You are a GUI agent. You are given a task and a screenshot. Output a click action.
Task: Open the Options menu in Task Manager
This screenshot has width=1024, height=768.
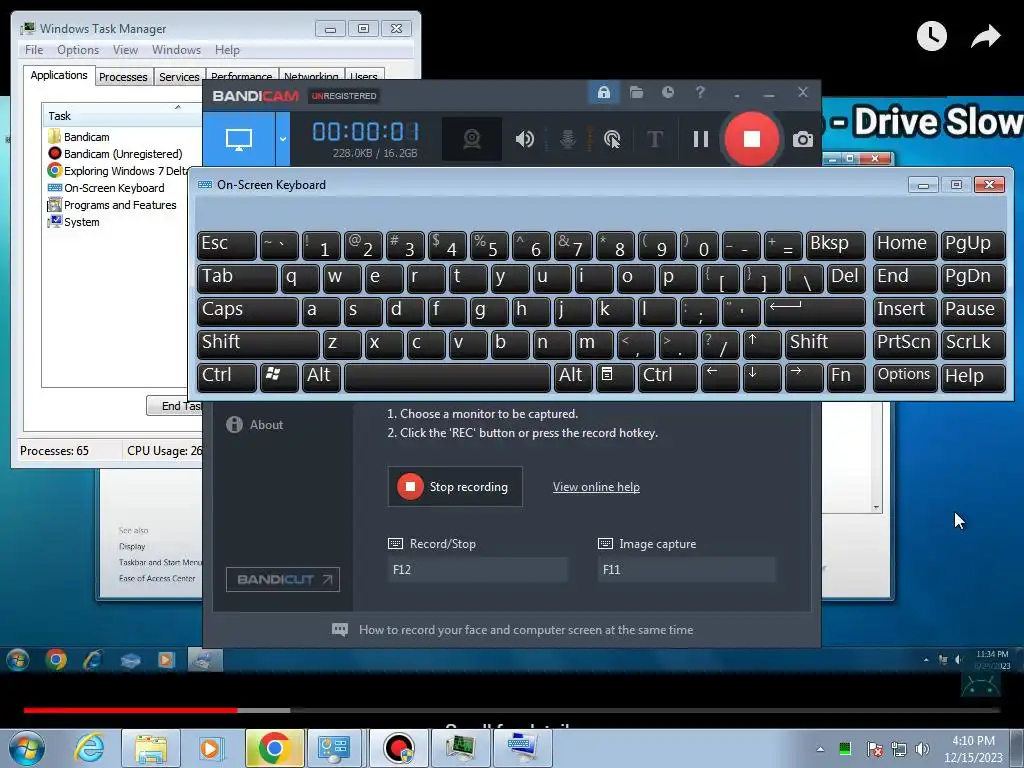pyautogui.click(x=78, y=50)
